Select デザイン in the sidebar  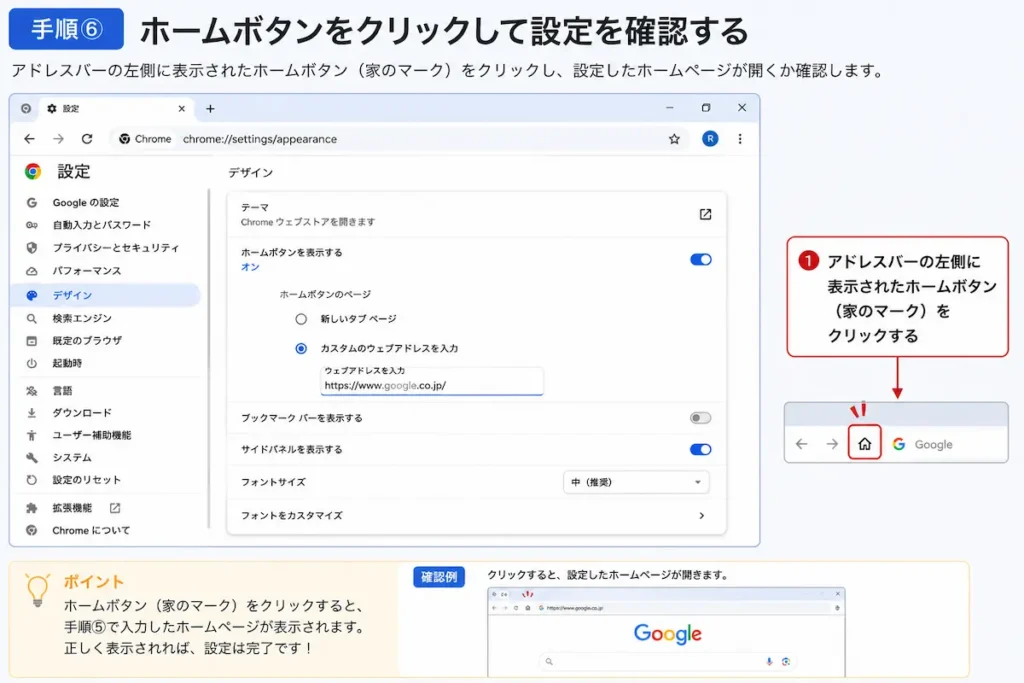coord(106,295)
